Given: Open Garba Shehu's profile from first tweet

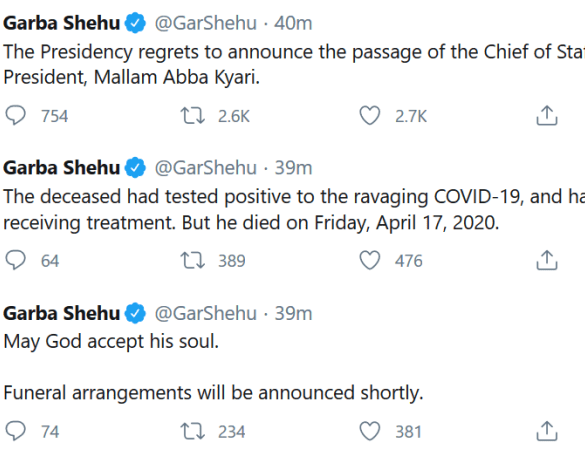Looking at the screenshot, I should click(62, 23).
